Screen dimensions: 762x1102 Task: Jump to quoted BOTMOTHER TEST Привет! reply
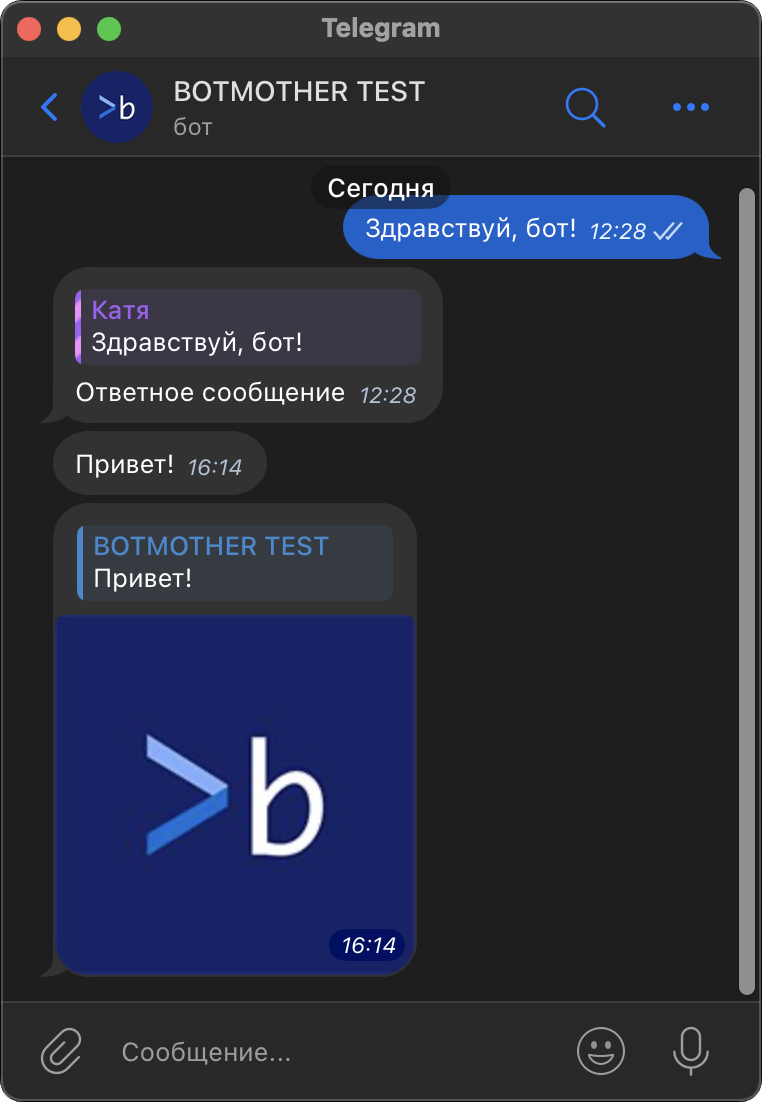(235, 562)
